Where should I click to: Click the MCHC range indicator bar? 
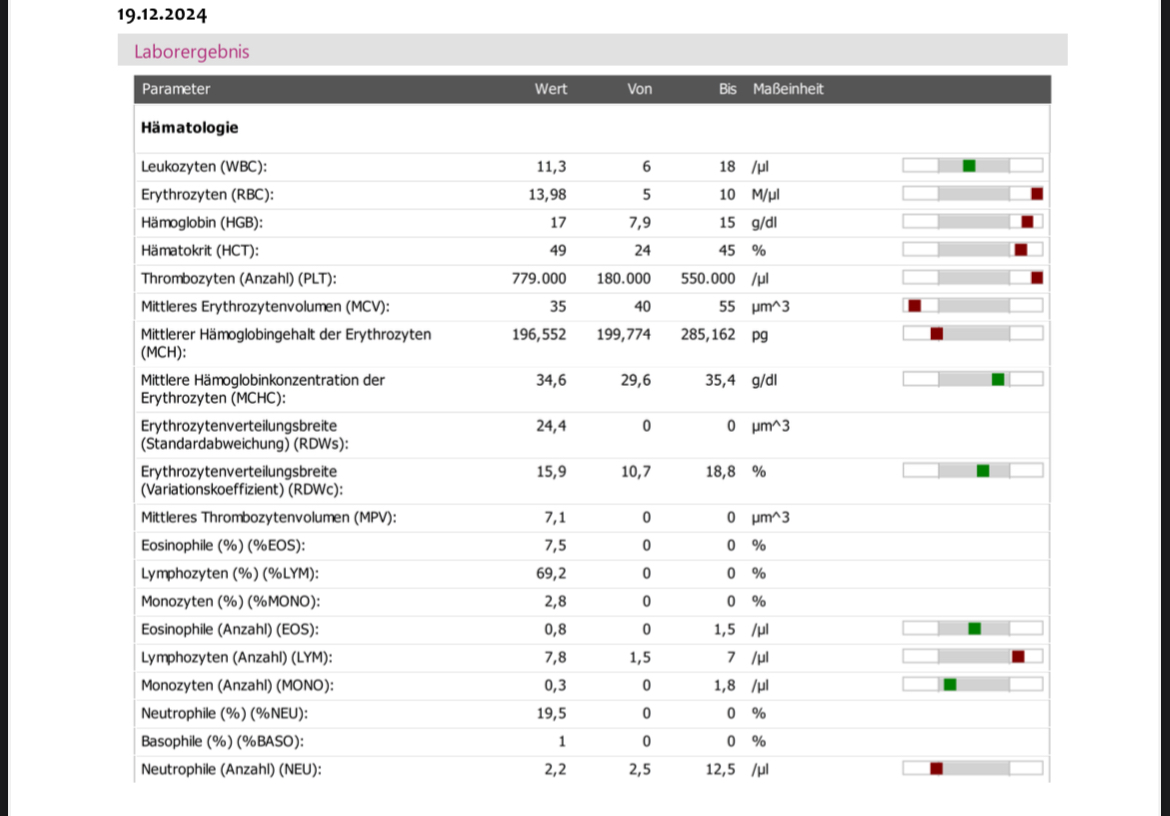pyautogui.click(x=973, y=380)
